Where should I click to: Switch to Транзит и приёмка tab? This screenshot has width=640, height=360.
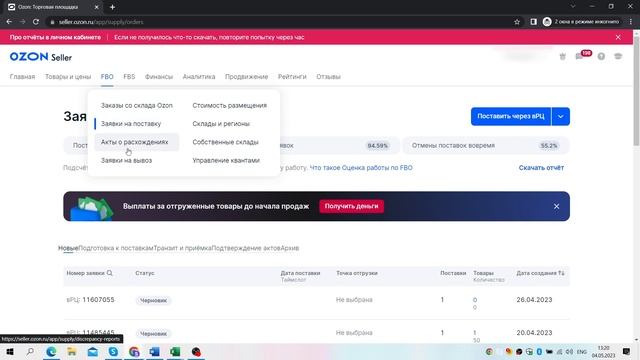tap(182, 248)
